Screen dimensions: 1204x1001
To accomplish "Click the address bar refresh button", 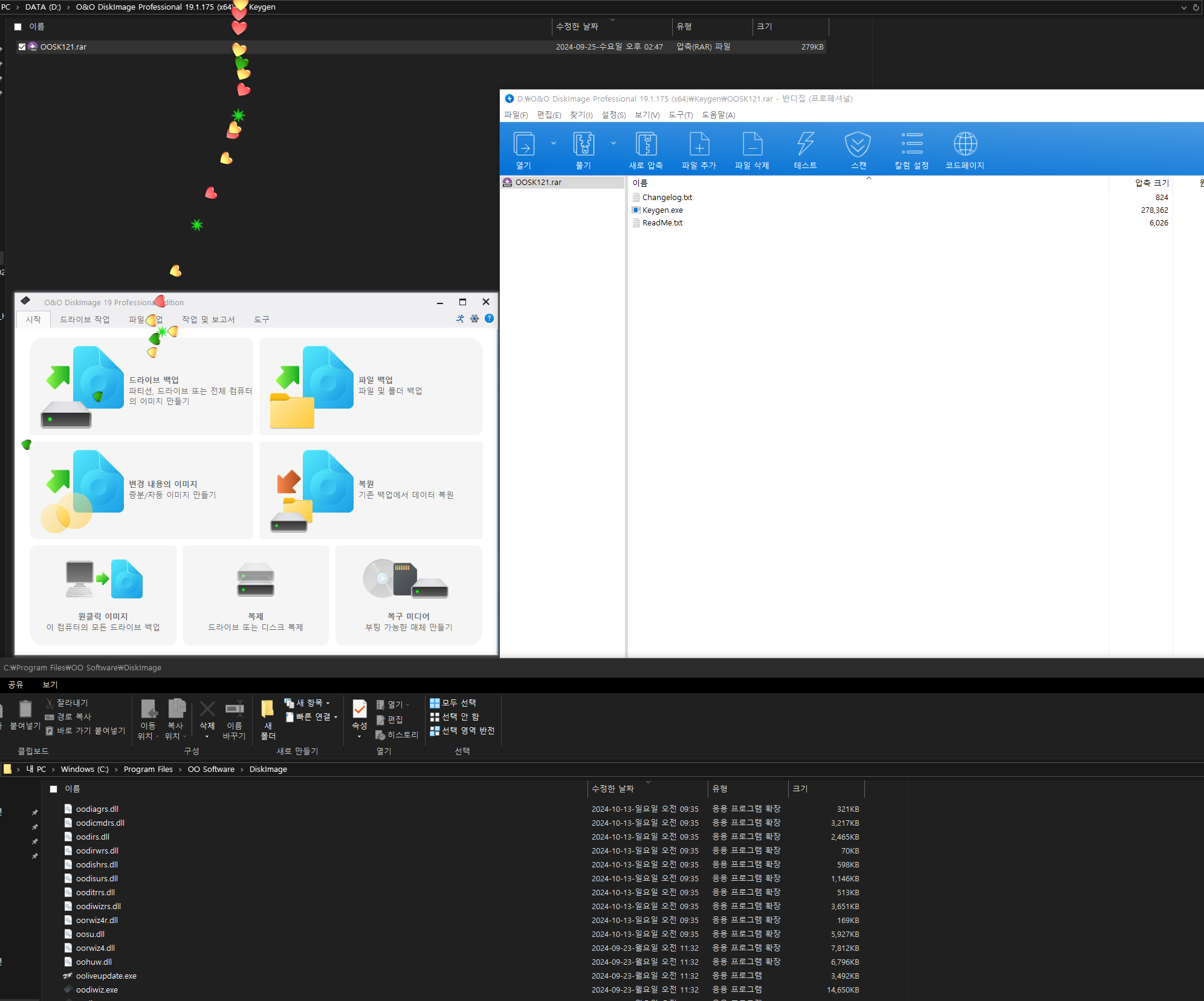I will point(1196,7).
